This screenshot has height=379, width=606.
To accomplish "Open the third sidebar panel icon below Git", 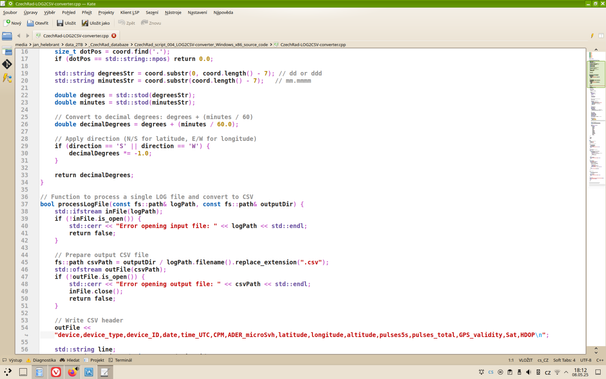I will (x=7, y=78).
